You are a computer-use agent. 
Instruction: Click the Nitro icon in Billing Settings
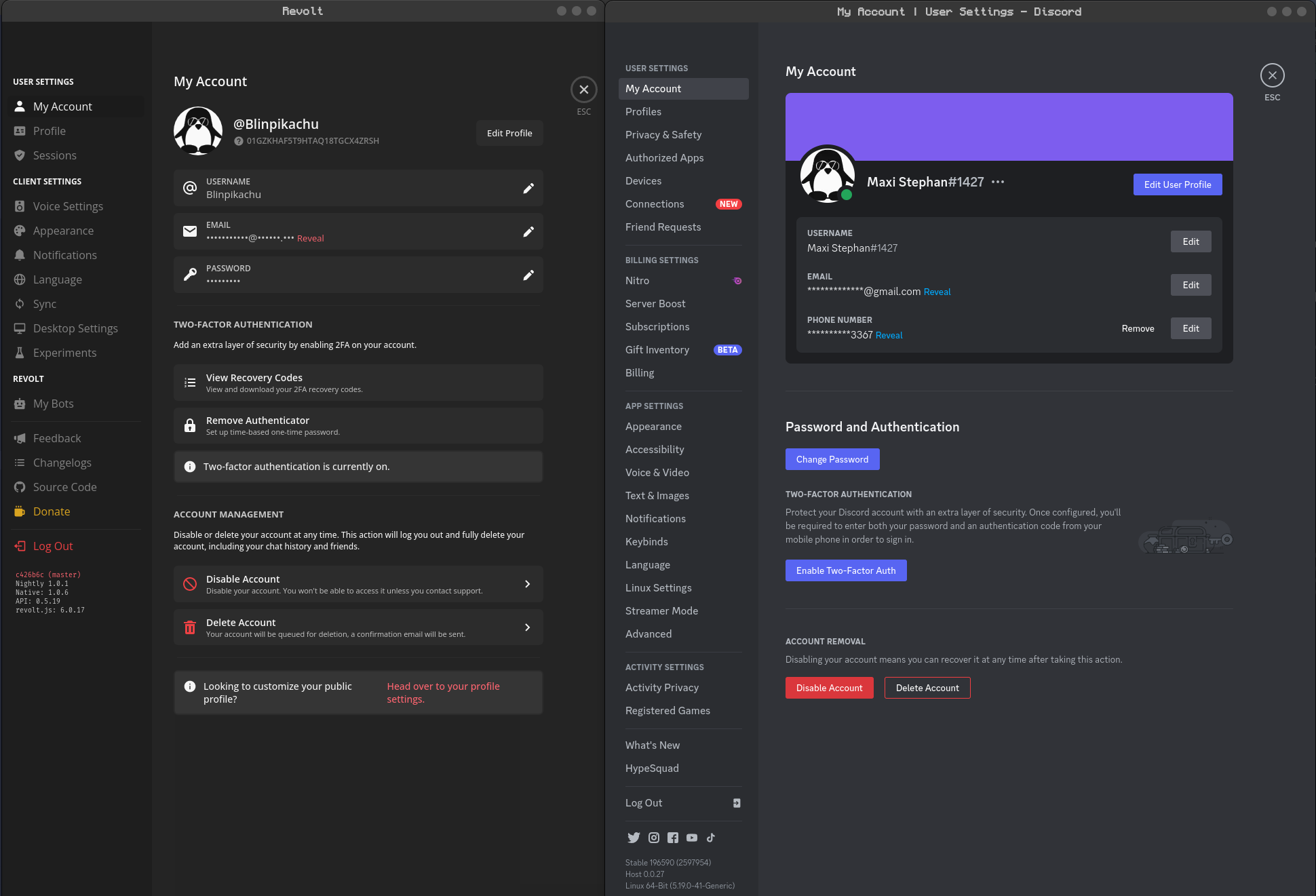point(737,280)
